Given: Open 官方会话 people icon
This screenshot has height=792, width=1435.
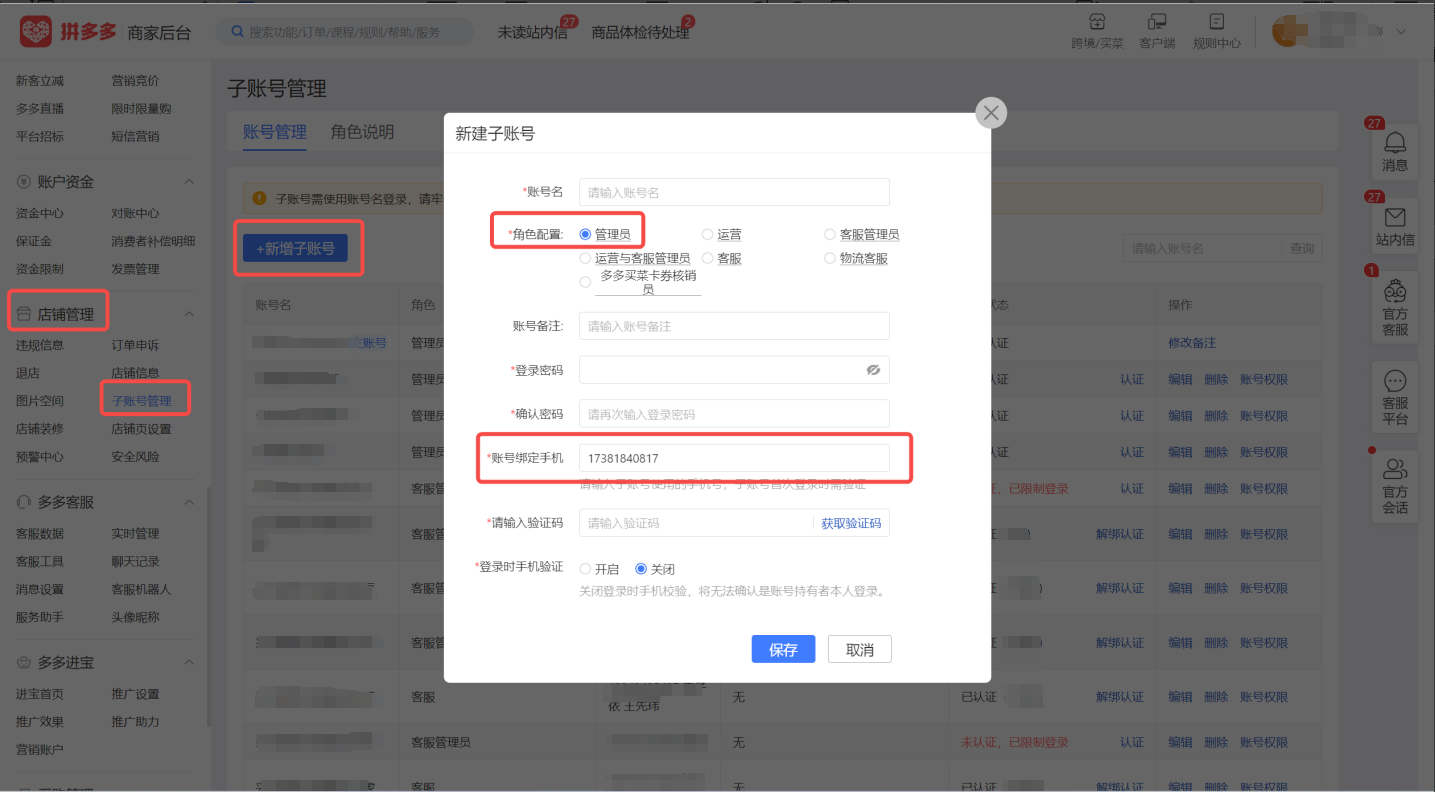Looking at the screenshot, I should tap(1395, 468).
